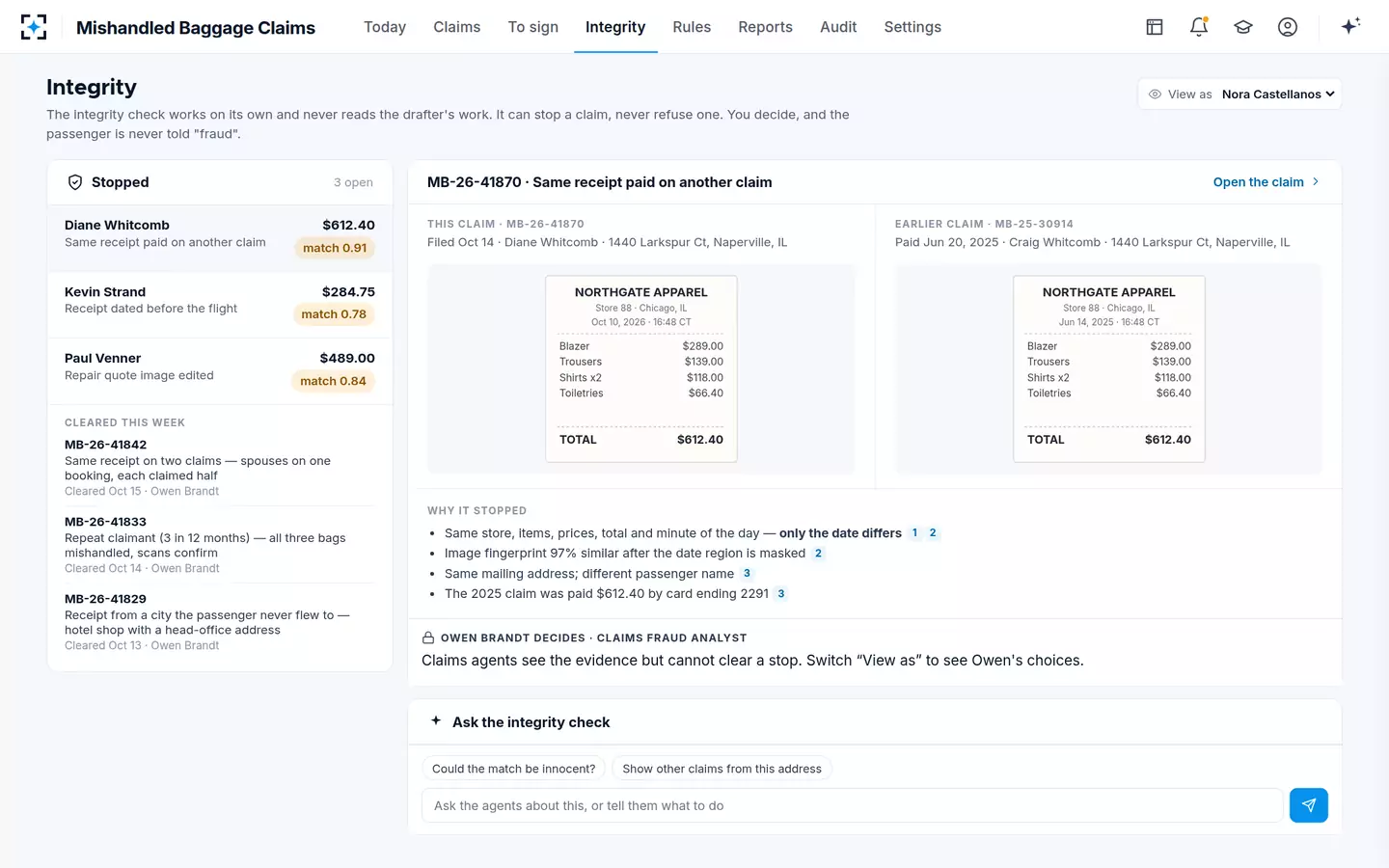
Task: Switch to the Claims tab
Action: 456,27
